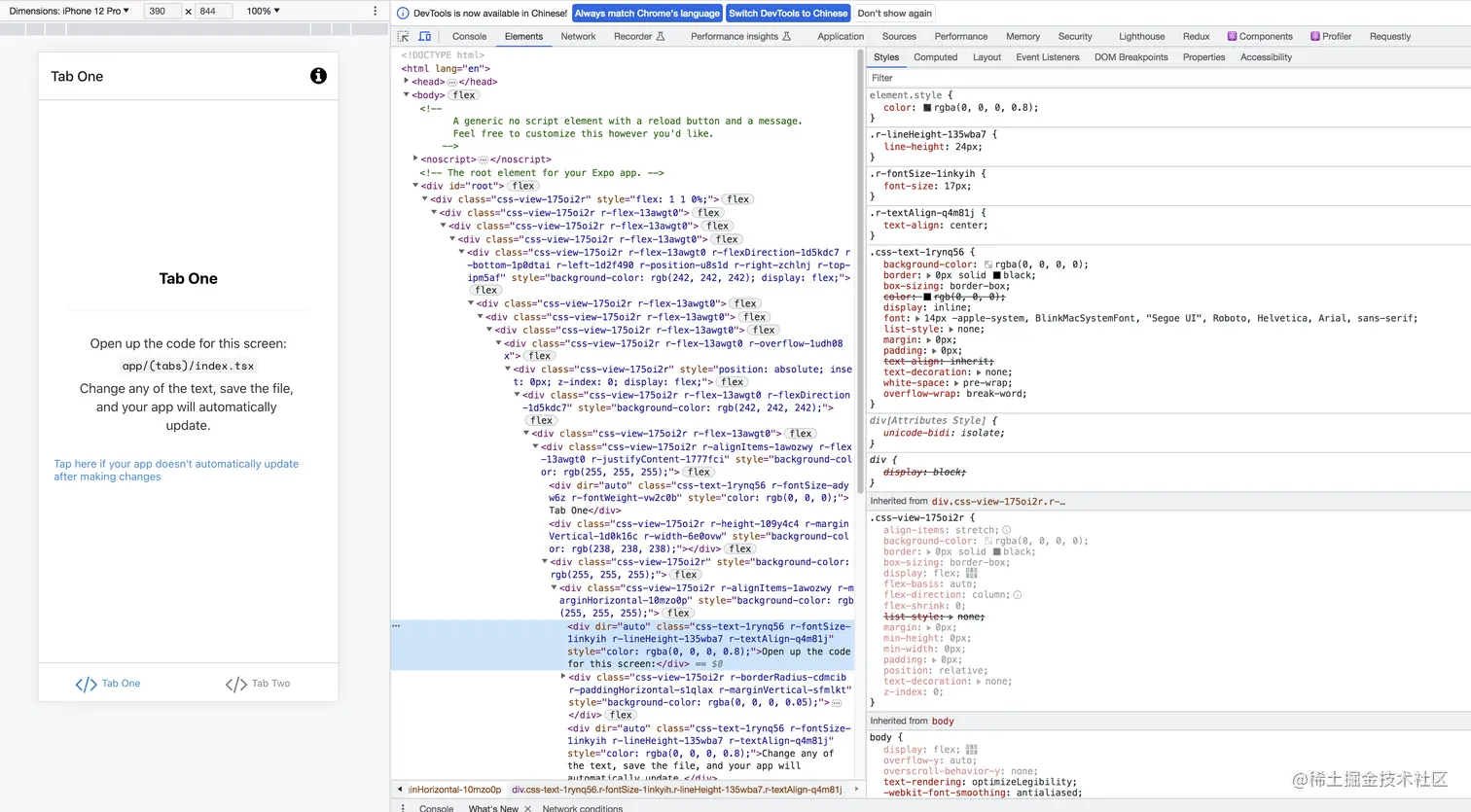Expand the noscript element triangle

pyautogui.click(x=415, y=159)
